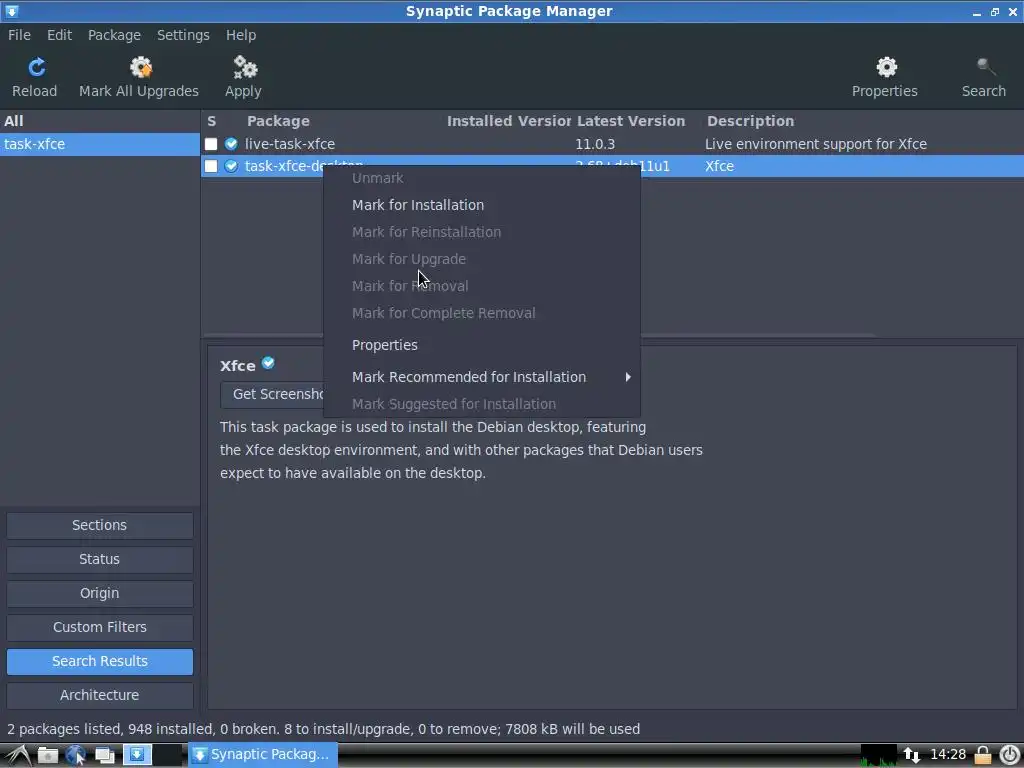Click the network up/down arrows tray icon
The height and width of the screenshot is (768, 1024).
point(911,756)
